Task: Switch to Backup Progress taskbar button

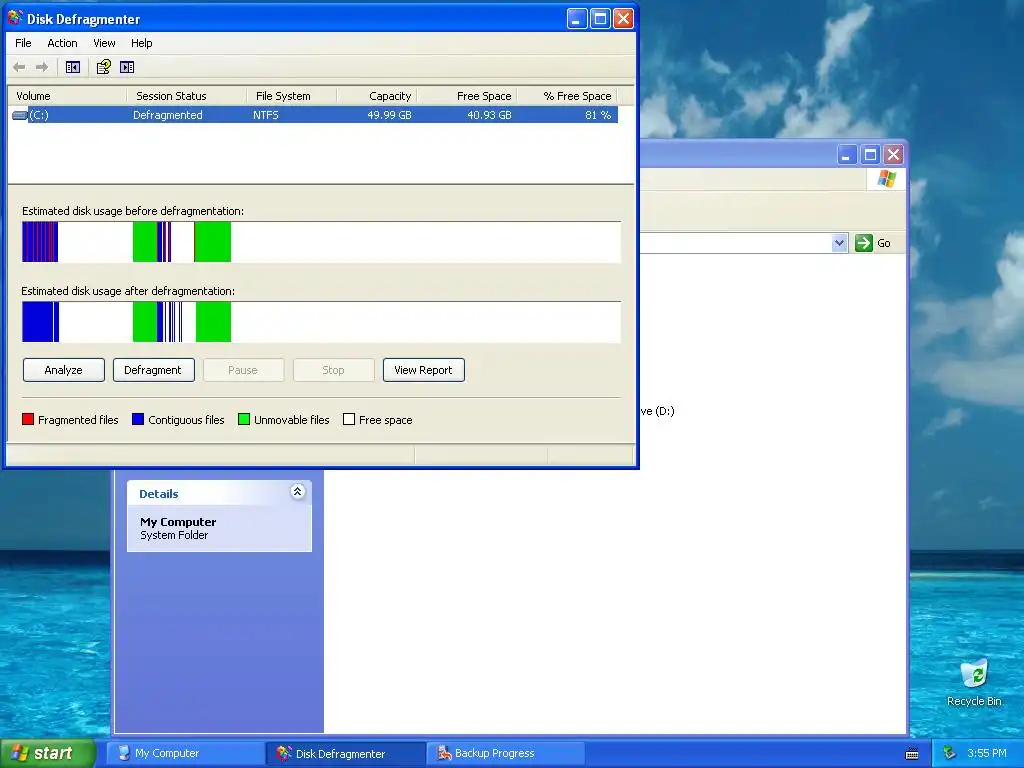Action: click(505, 753)
